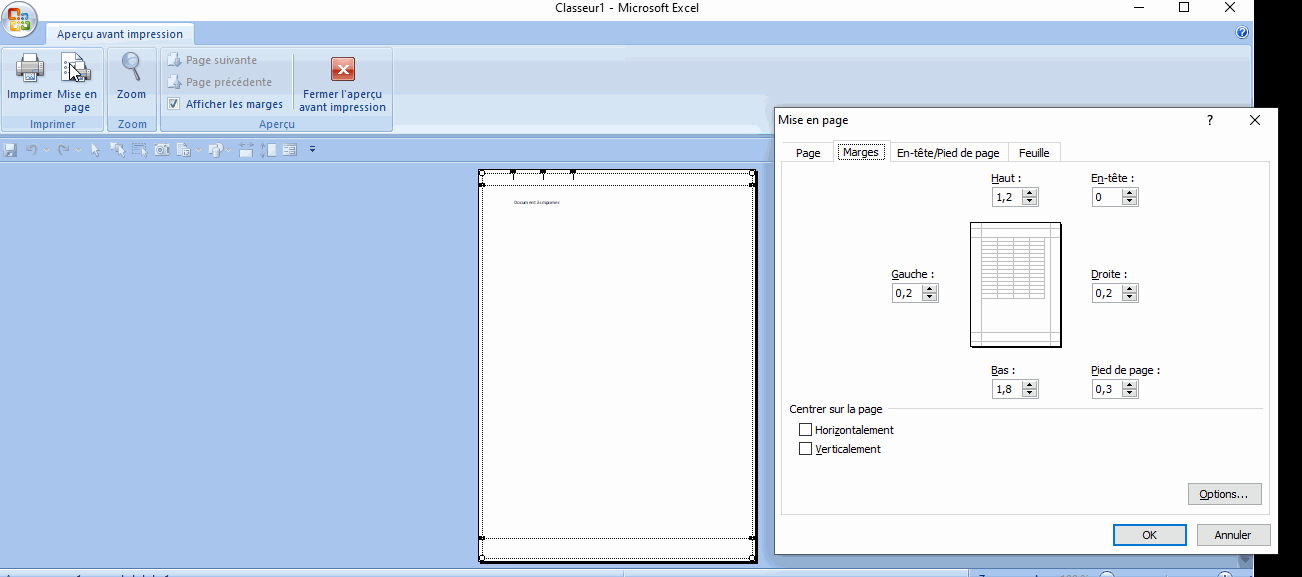Uncheck Afficher les marges checkbox
1302x577 pixels.
click(174, 104)
